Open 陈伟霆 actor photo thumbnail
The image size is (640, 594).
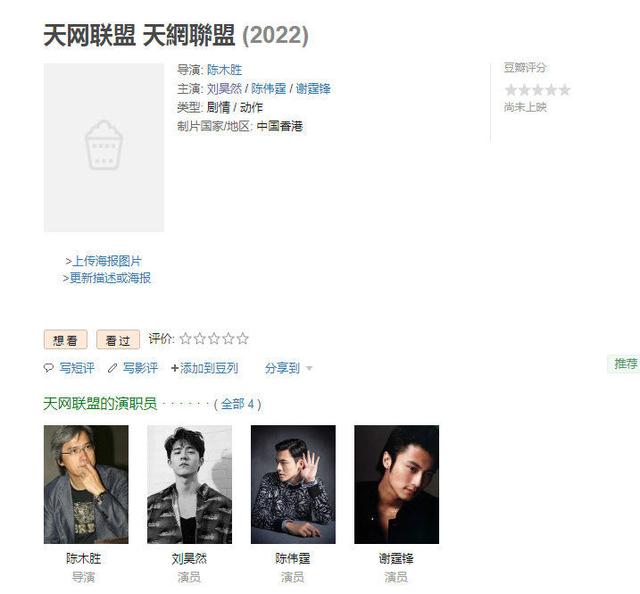[293, 484]
